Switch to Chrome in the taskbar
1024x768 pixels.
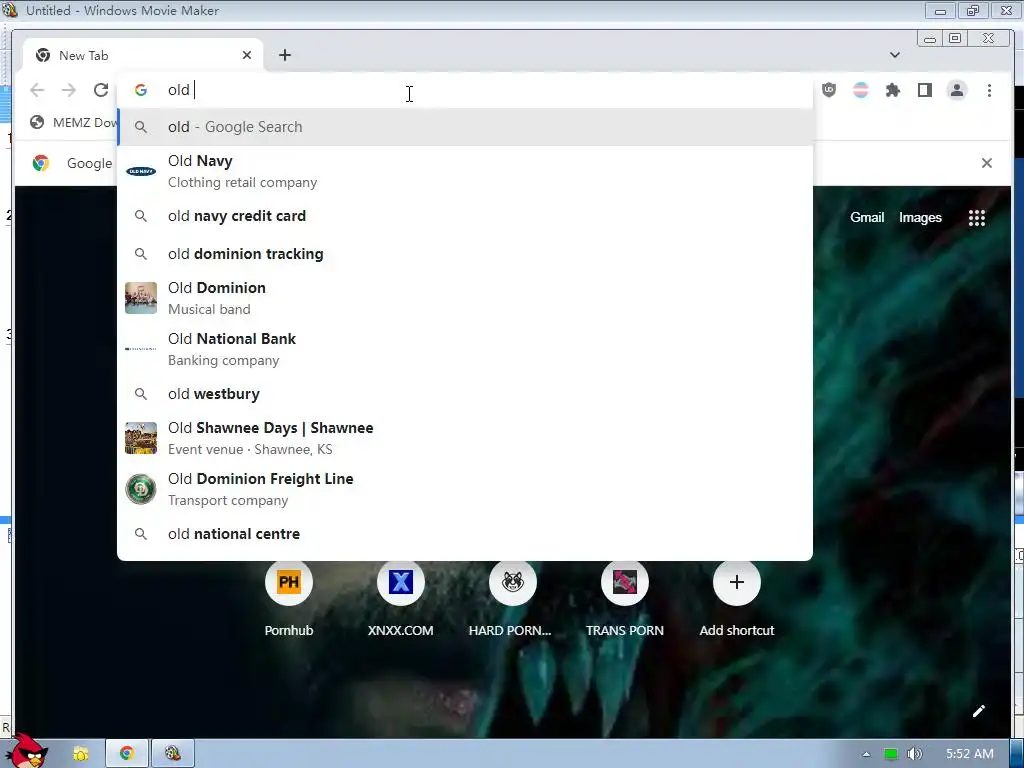(x=127, y=753)
